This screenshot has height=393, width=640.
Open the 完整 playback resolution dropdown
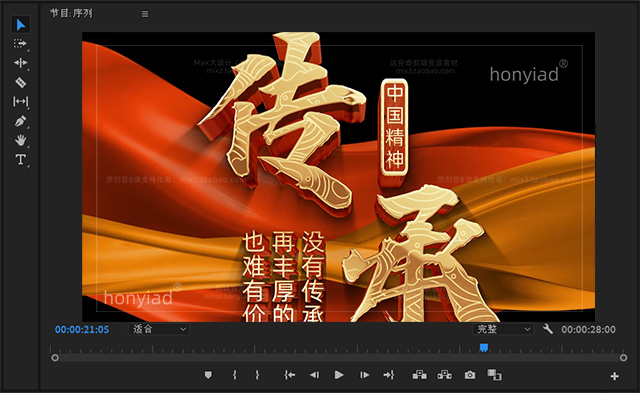point(503,329)
